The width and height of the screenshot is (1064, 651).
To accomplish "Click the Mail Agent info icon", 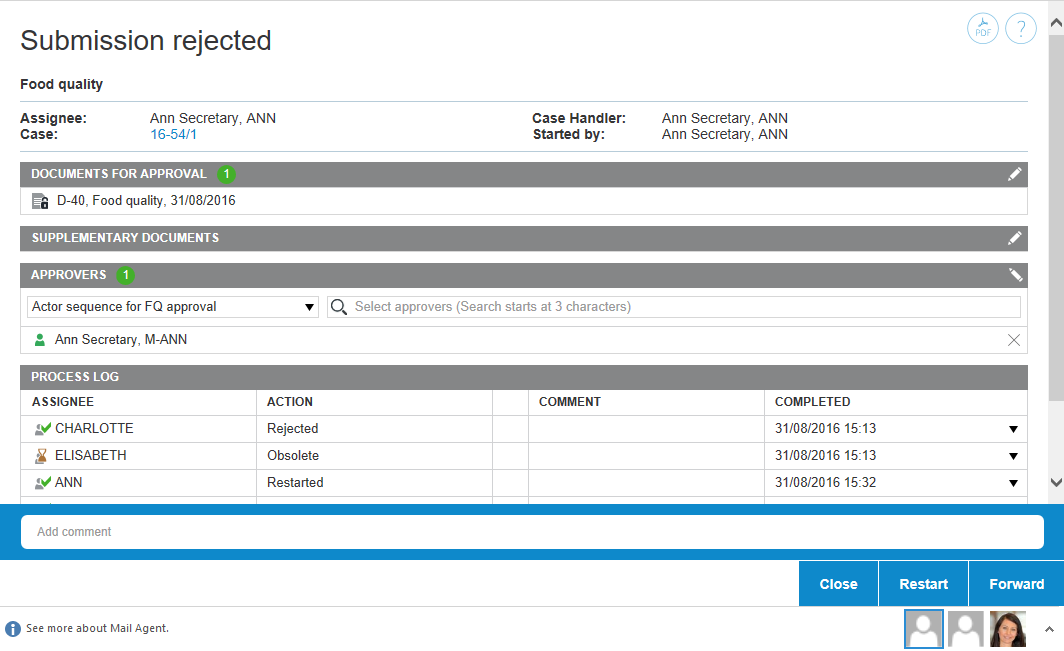I will click(13, 629).
